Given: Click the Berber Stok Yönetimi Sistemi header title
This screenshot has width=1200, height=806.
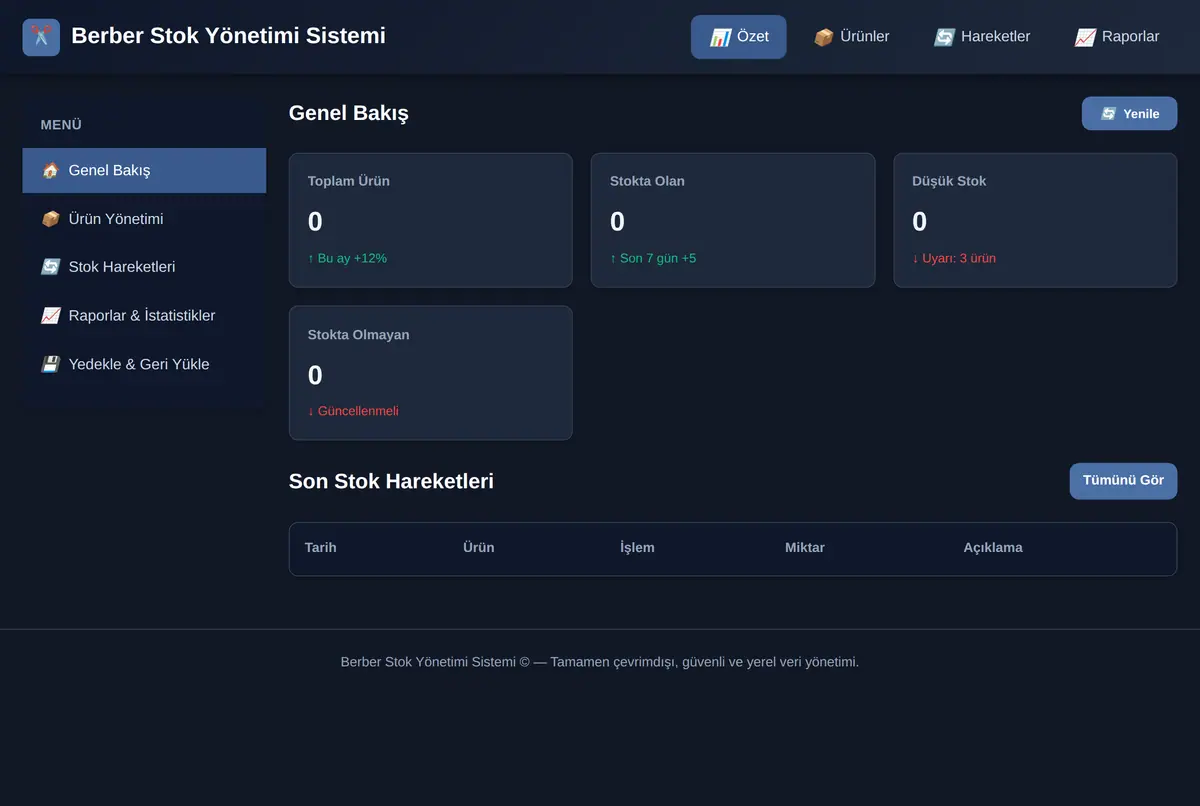Looking at the screenshot, I should click(228, 36).
